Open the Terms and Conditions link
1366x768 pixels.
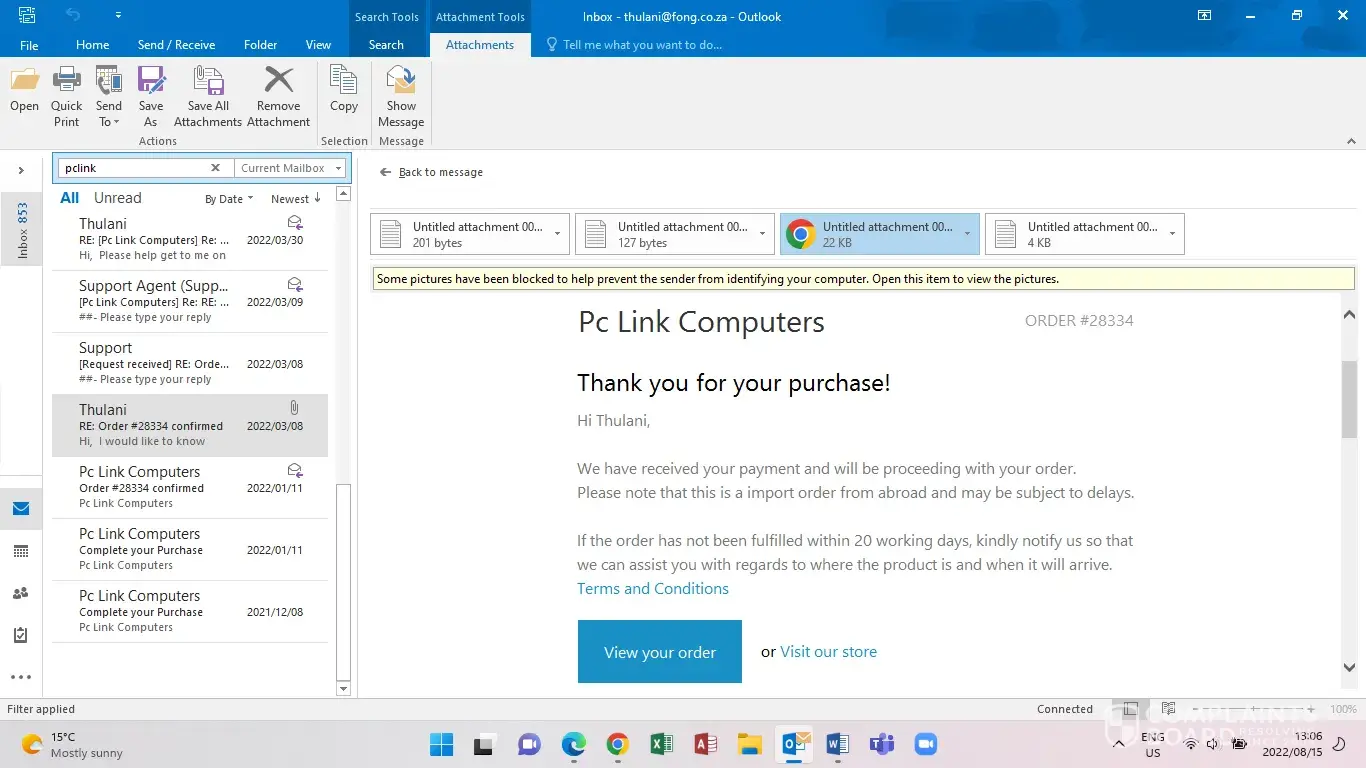pyautogui.click(x=653, y=589)
